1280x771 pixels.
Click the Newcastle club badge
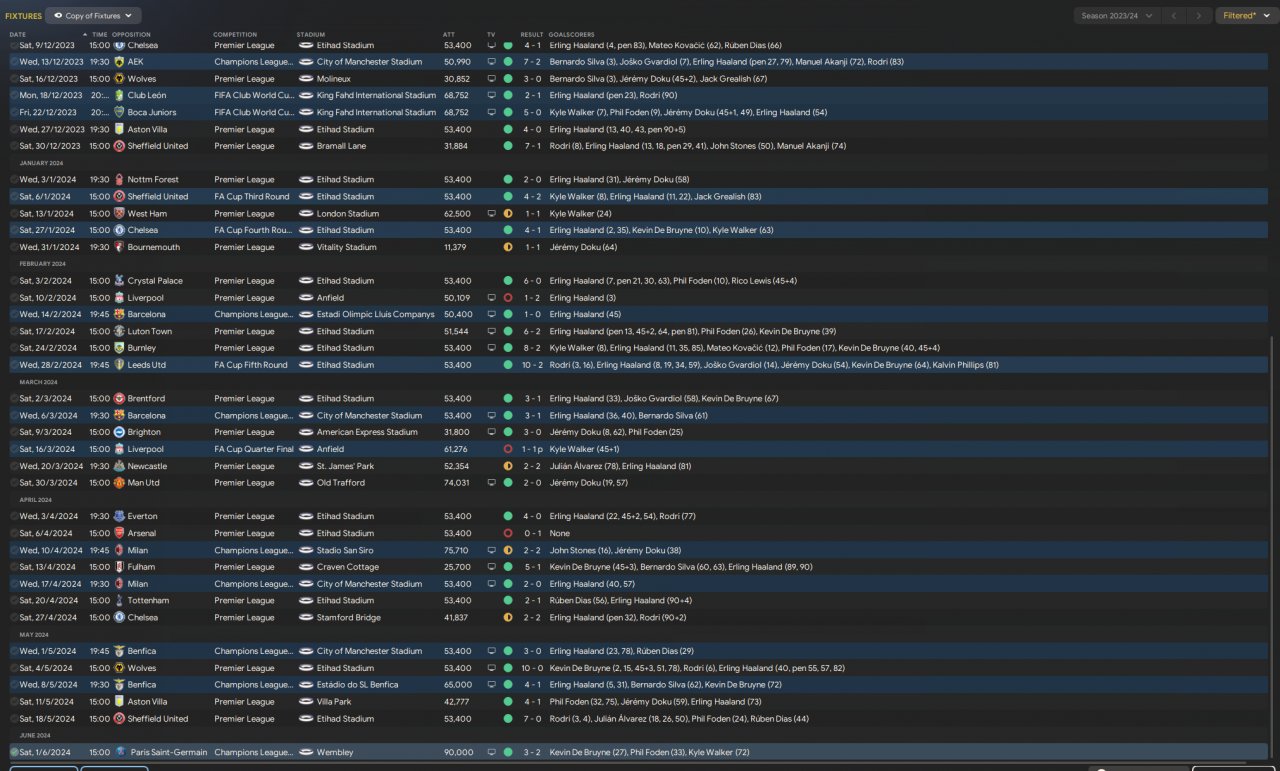(119, 466)
